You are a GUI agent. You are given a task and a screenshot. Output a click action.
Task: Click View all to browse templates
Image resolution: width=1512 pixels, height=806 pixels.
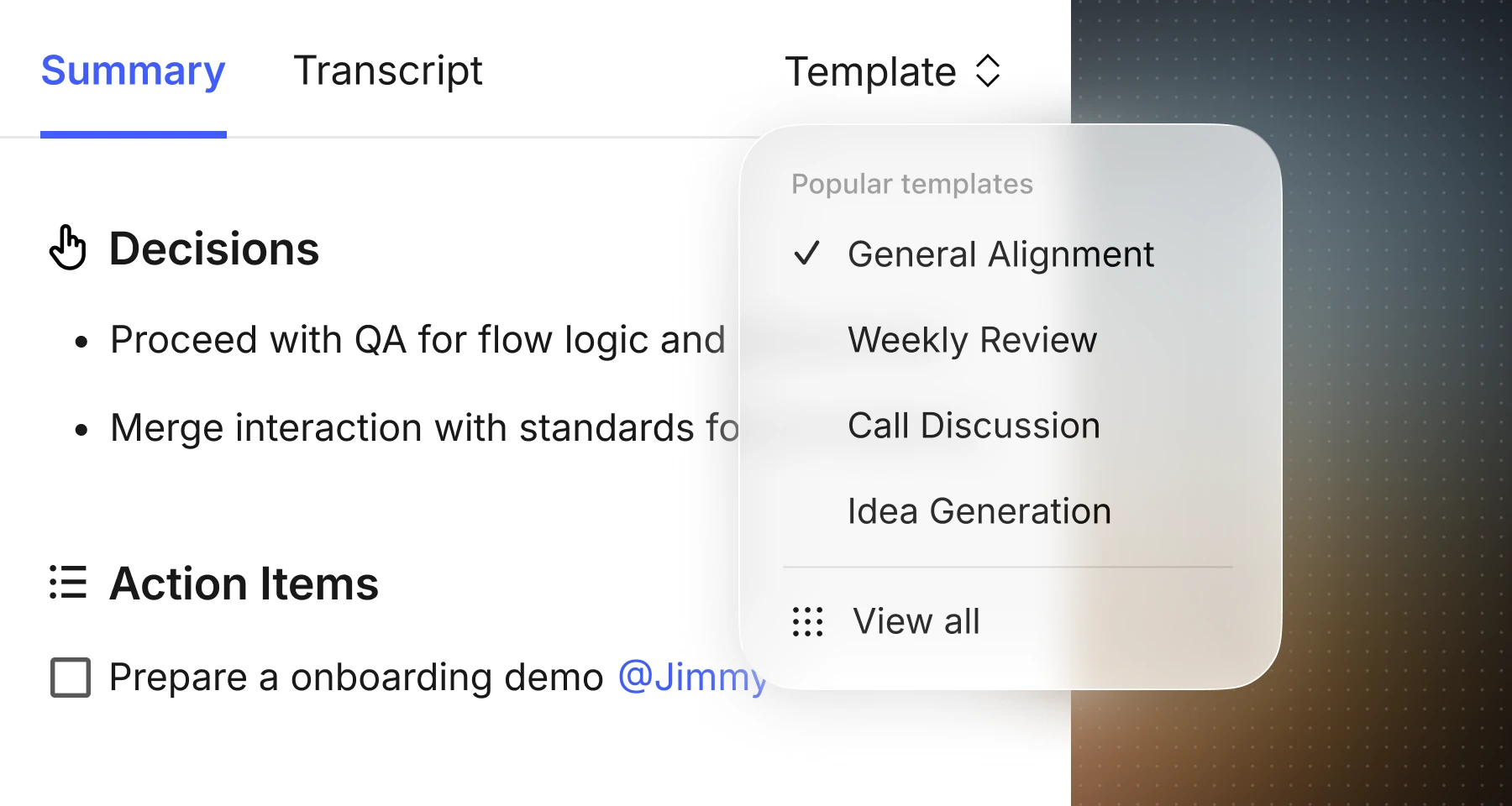(916, 622)
